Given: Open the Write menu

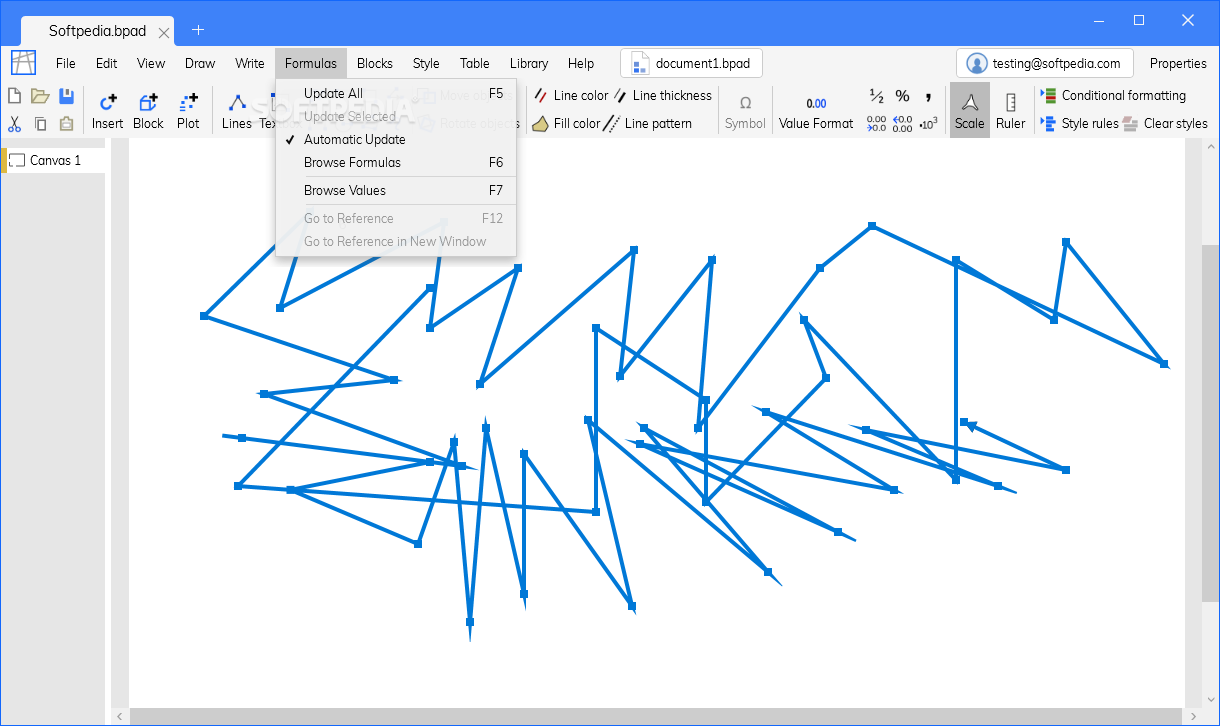Looking at the screenshot, I should (x=250, y=63).
